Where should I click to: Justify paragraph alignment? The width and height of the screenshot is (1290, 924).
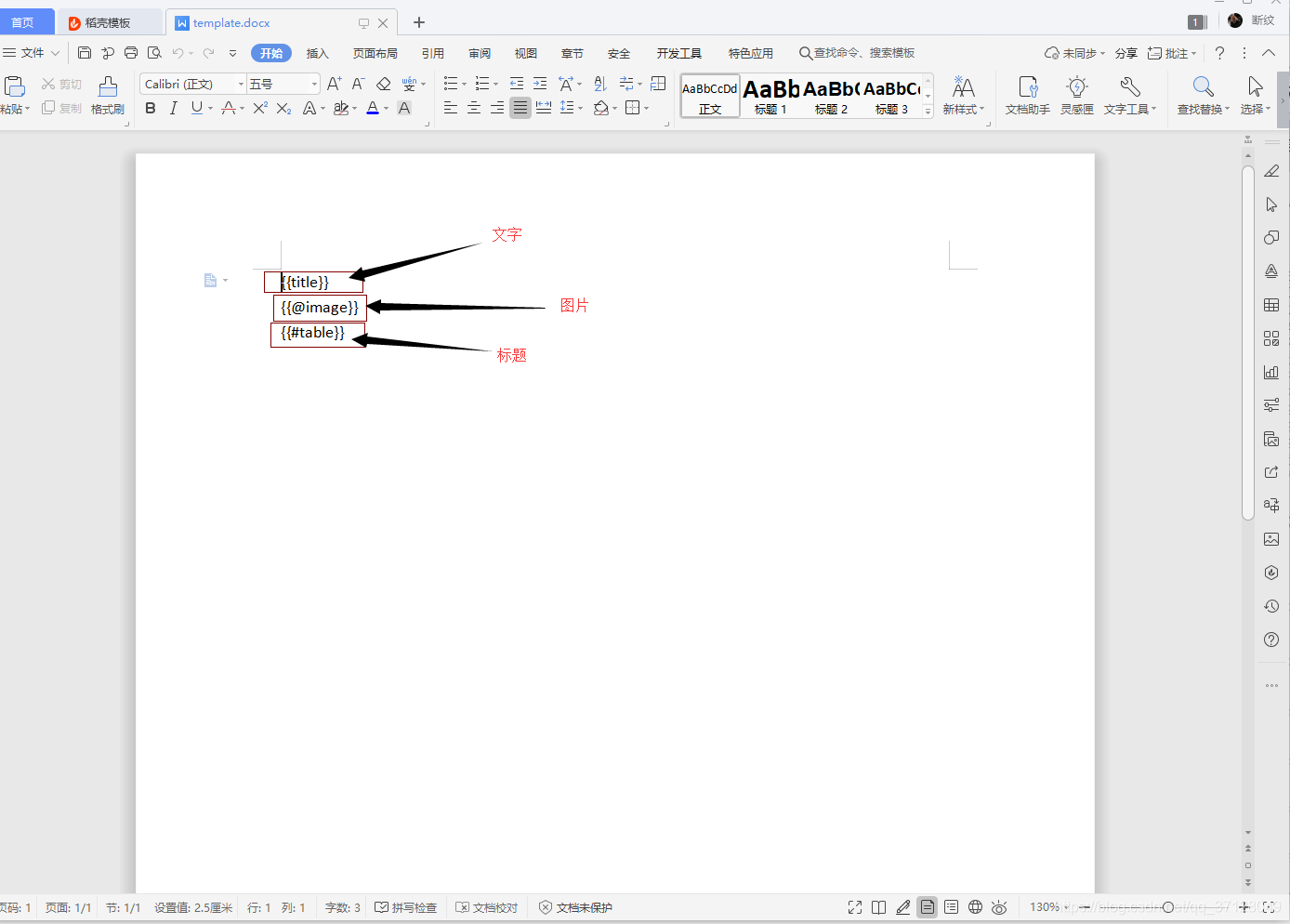[x=520, y=109]
